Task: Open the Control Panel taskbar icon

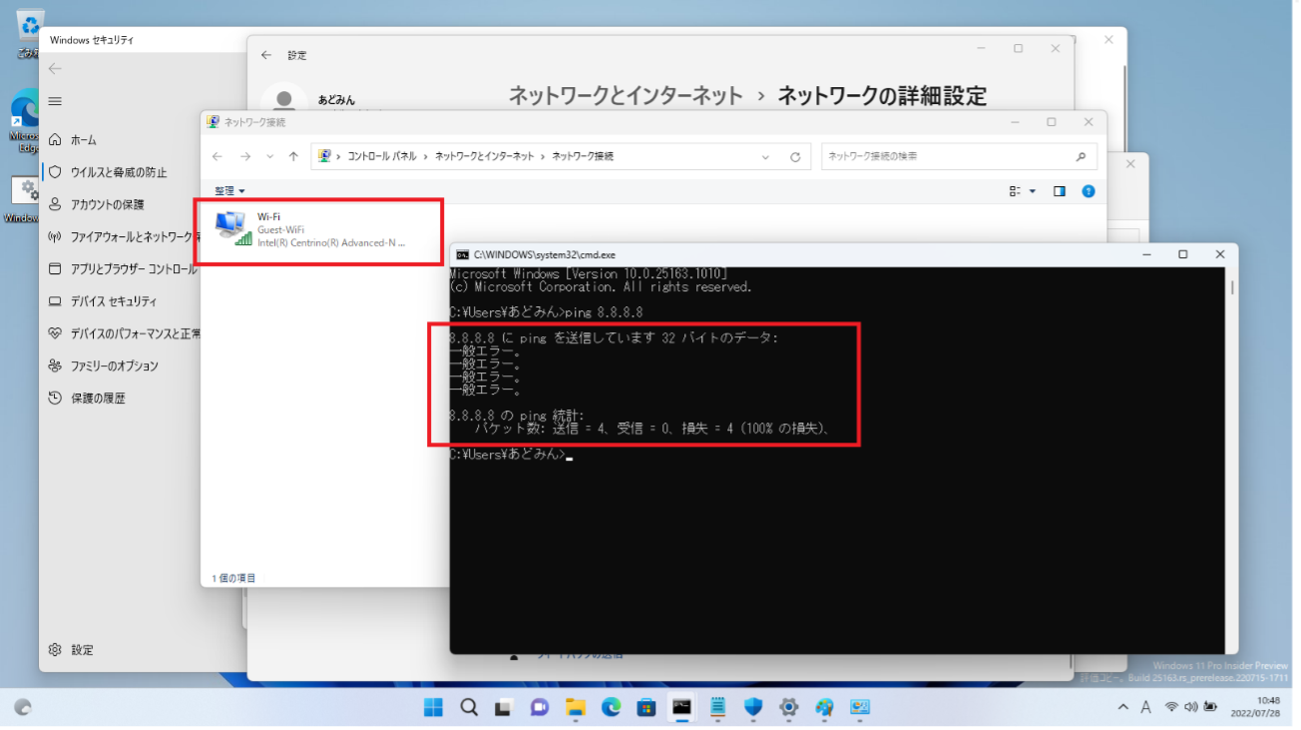Action: (860, 708)
